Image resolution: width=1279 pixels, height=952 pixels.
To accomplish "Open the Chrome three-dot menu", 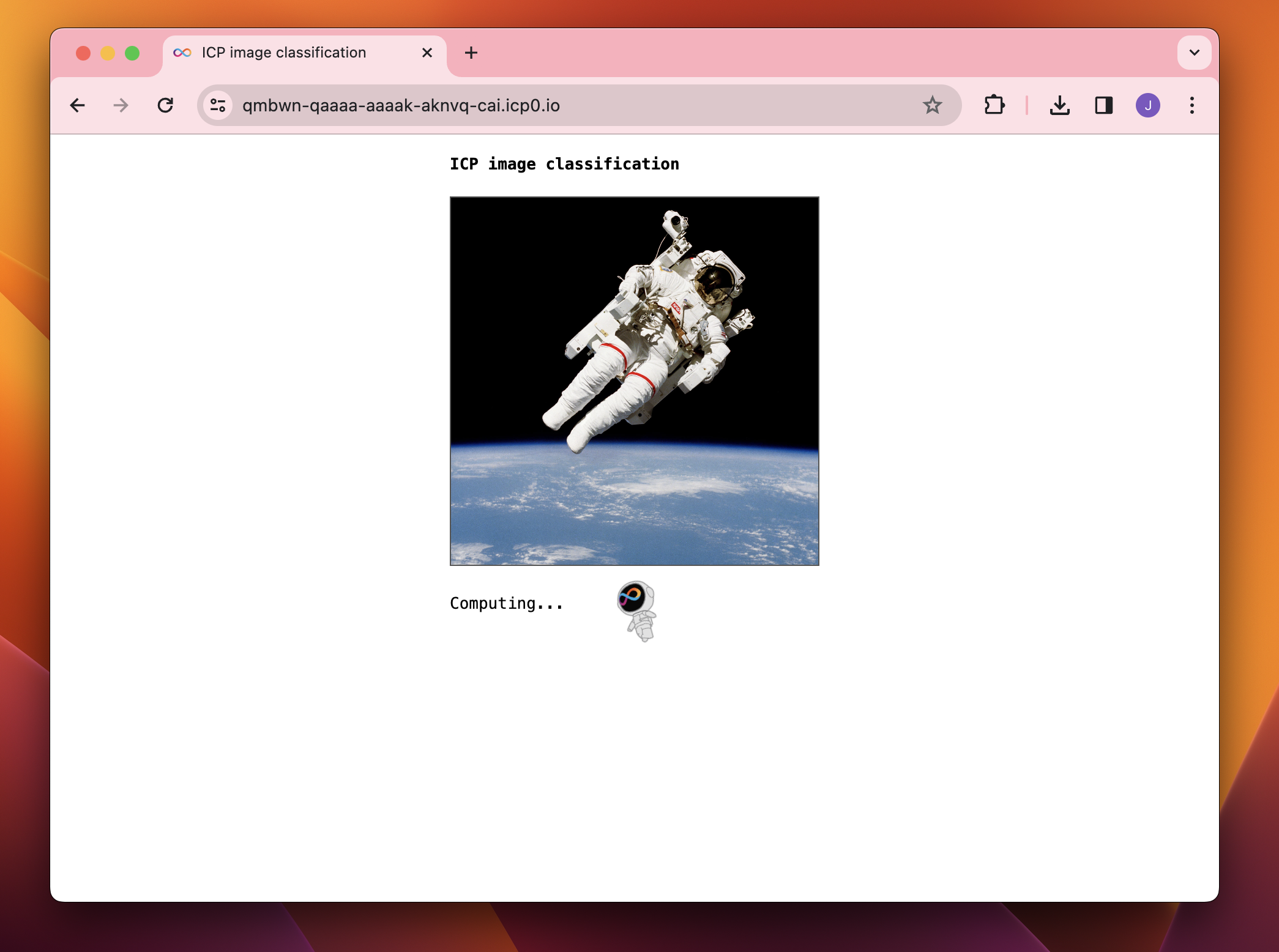I will [x=1192, y=105].
